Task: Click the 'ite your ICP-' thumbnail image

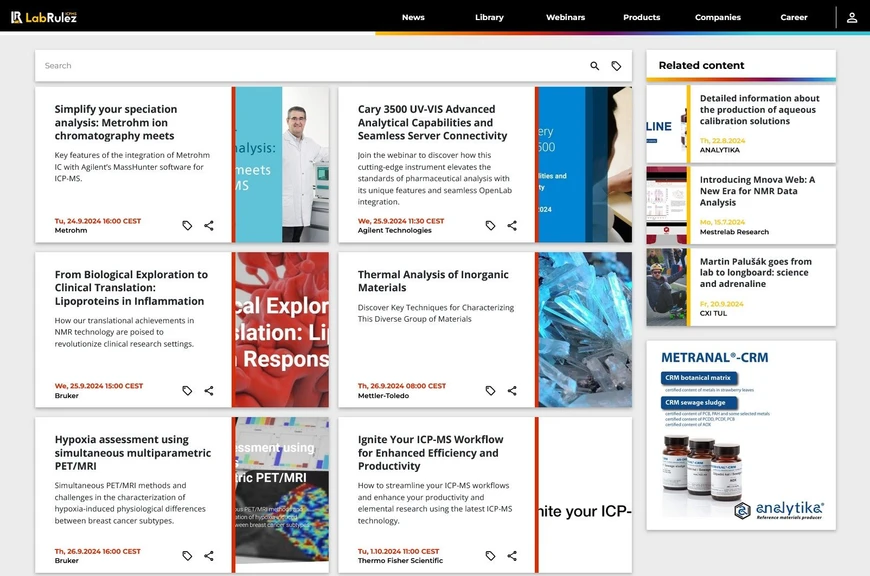Action: click(x=585, y=495)
